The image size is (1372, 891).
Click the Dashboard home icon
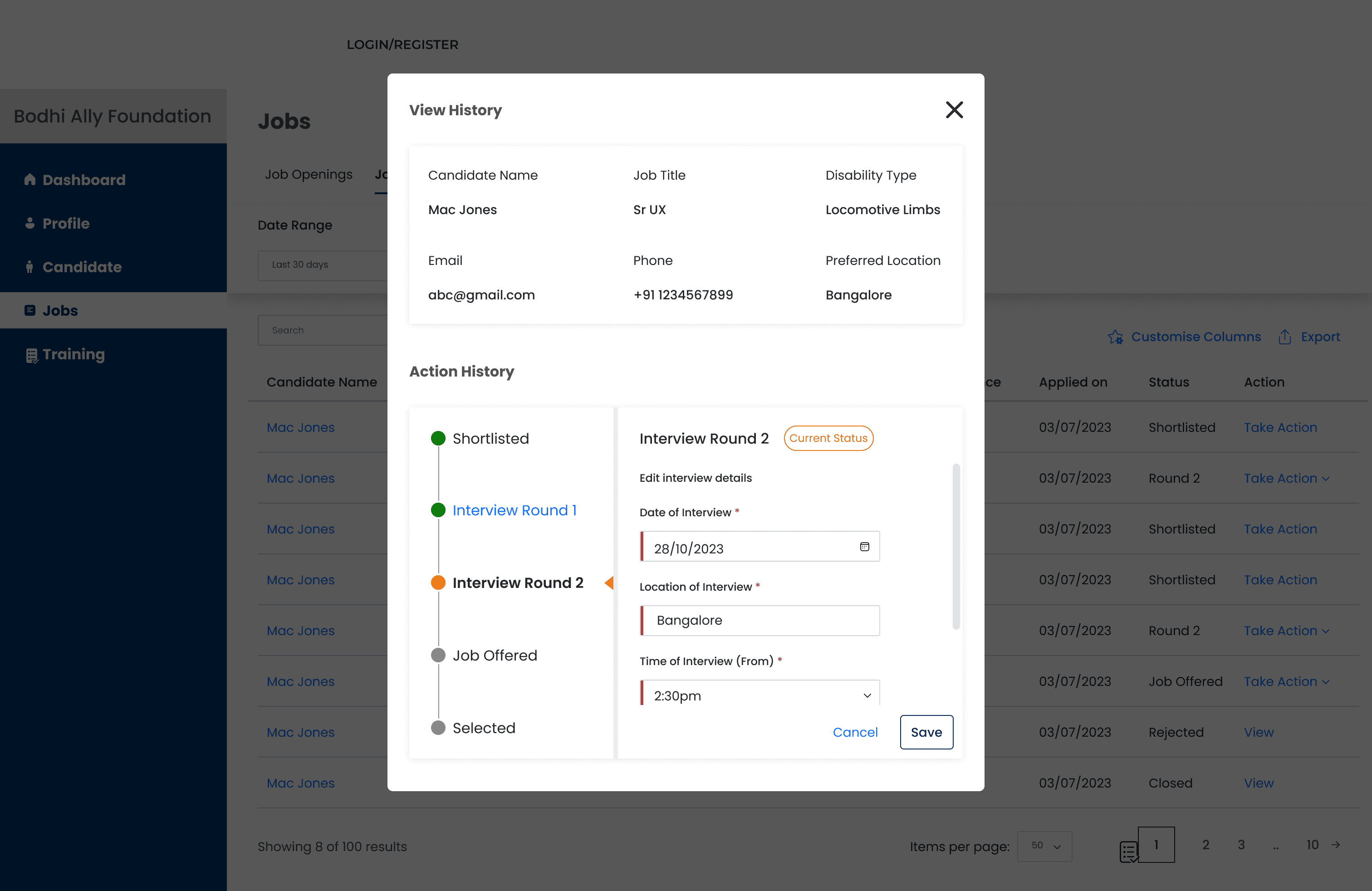pyautogui.click(x=29, y=179)
